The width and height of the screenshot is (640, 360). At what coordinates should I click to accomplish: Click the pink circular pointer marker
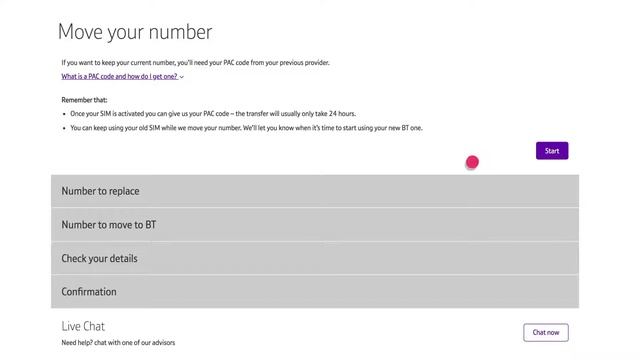click(x=472, y=162)
